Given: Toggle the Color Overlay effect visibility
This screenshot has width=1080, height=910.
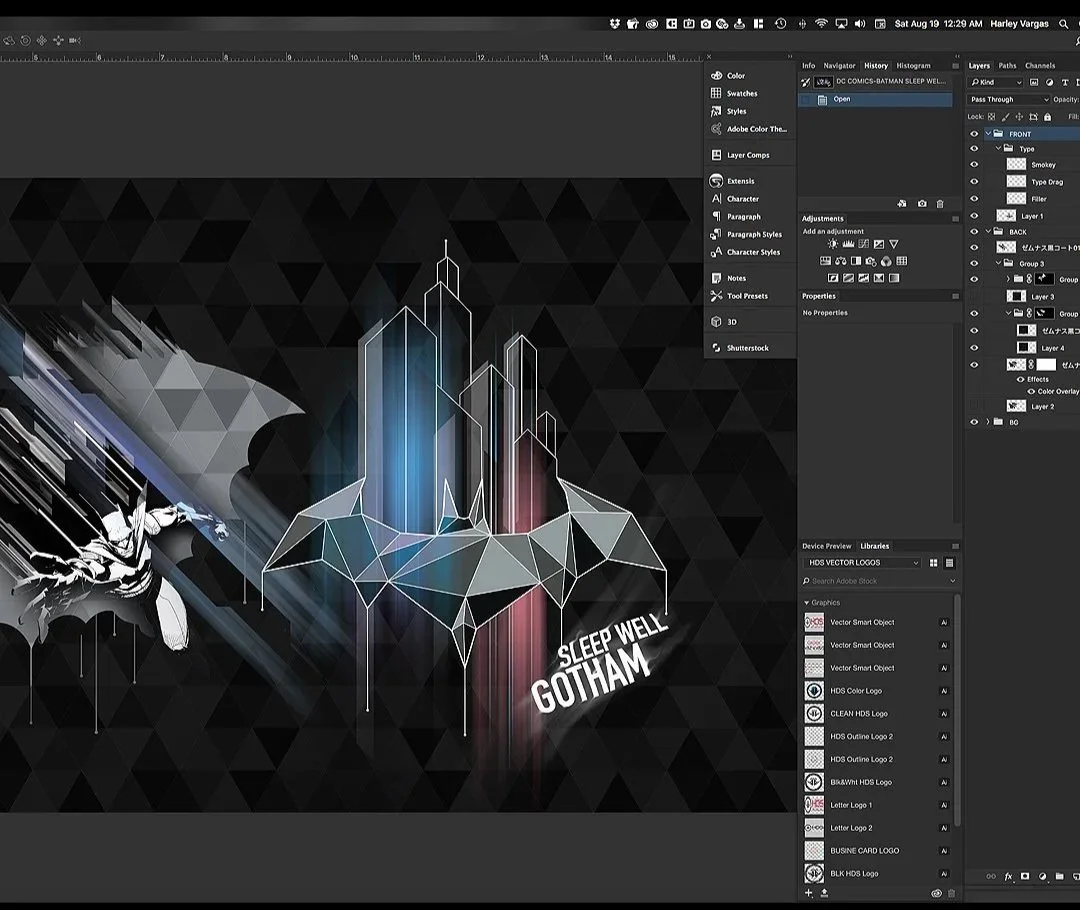Looking at the screenshot, I should pyautogui.click(x=1031, y=391).
